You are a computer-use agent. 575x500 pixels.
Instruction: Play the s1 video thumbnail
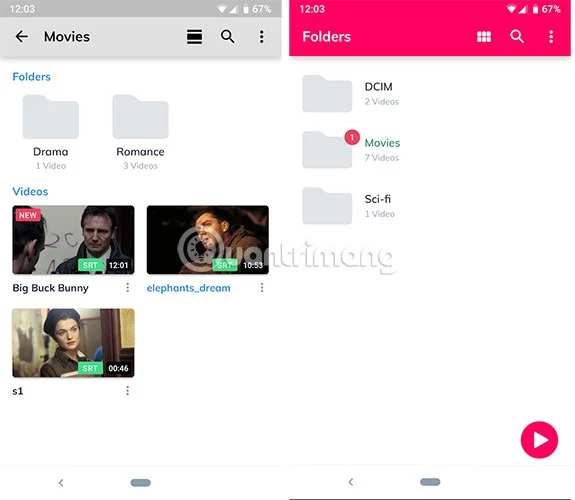[x=73, y=343]
